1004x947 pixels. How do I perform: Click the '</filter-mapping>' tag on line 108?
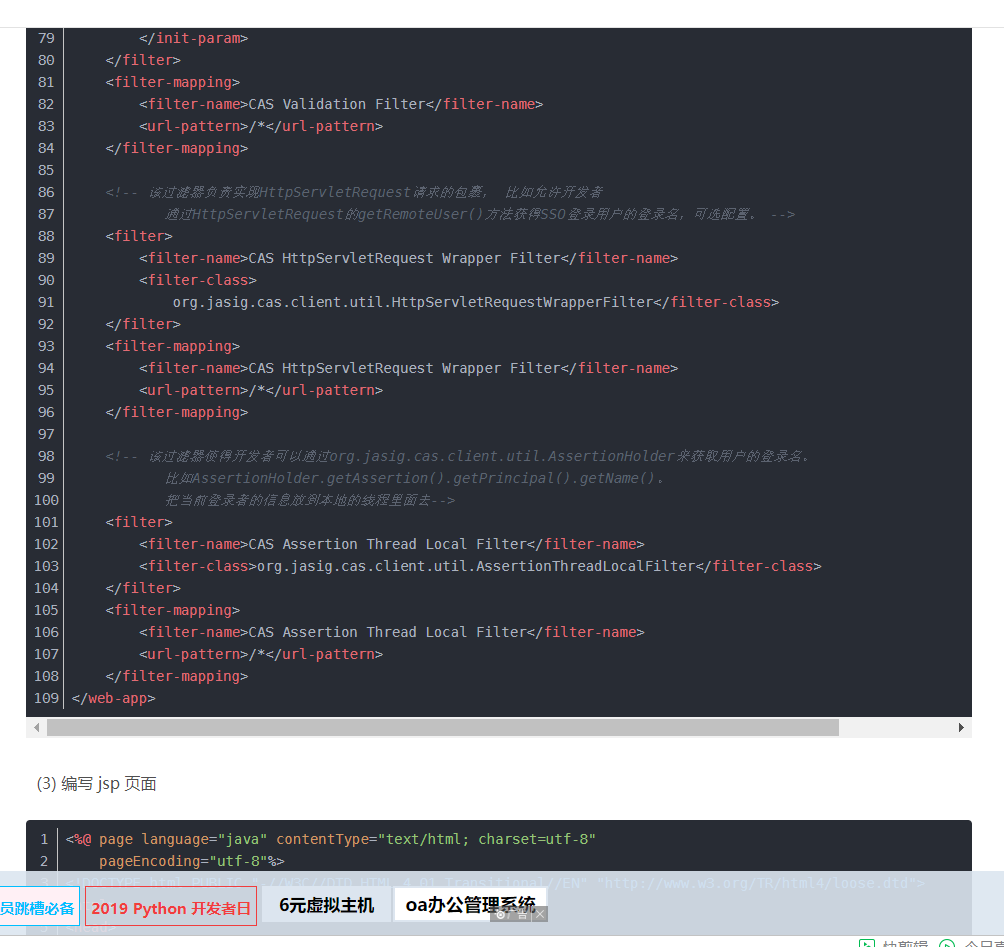pyautogui.click(x=177, y=676)
